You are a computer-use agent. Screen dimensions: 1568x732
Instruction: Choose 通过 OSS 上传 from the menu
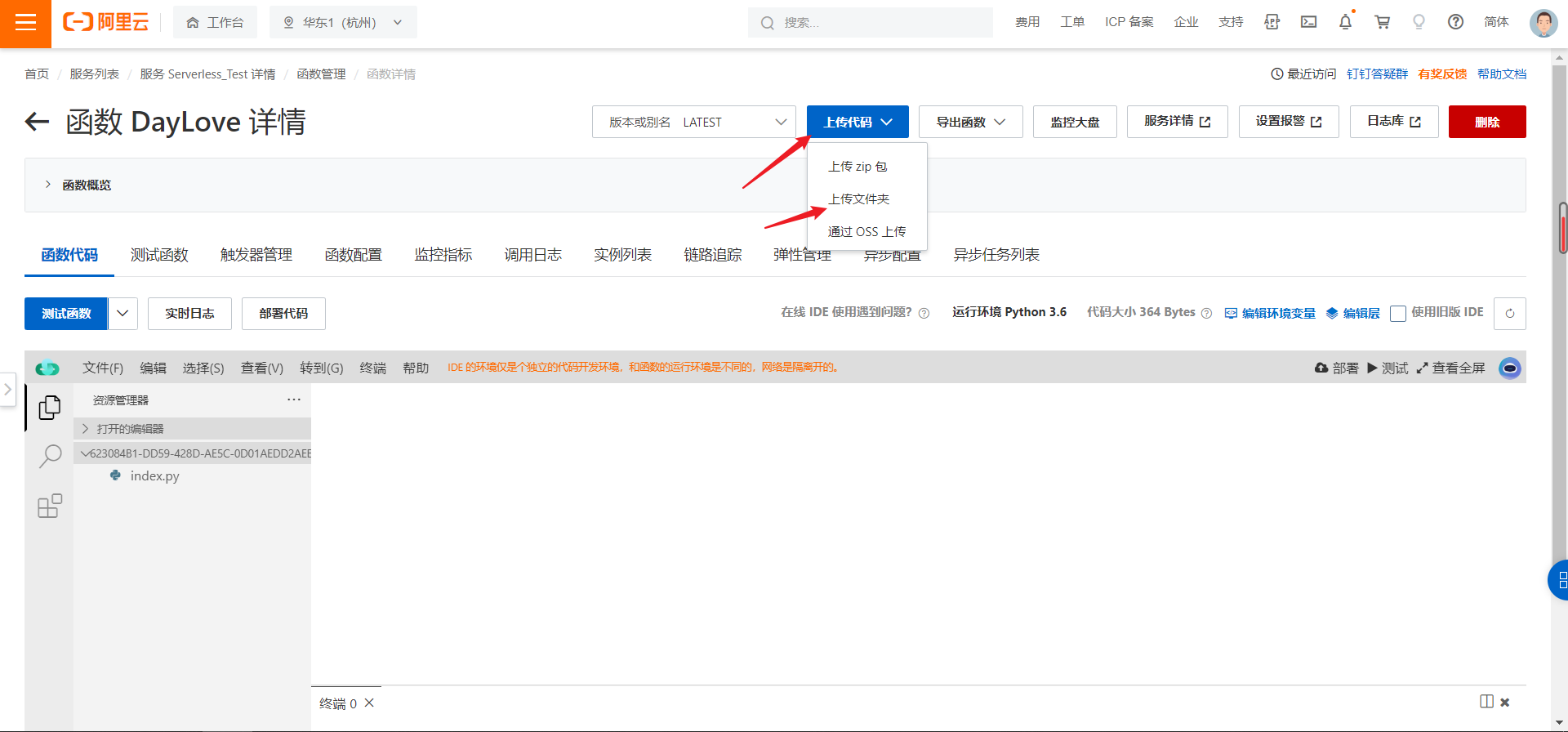coord(866,232)
